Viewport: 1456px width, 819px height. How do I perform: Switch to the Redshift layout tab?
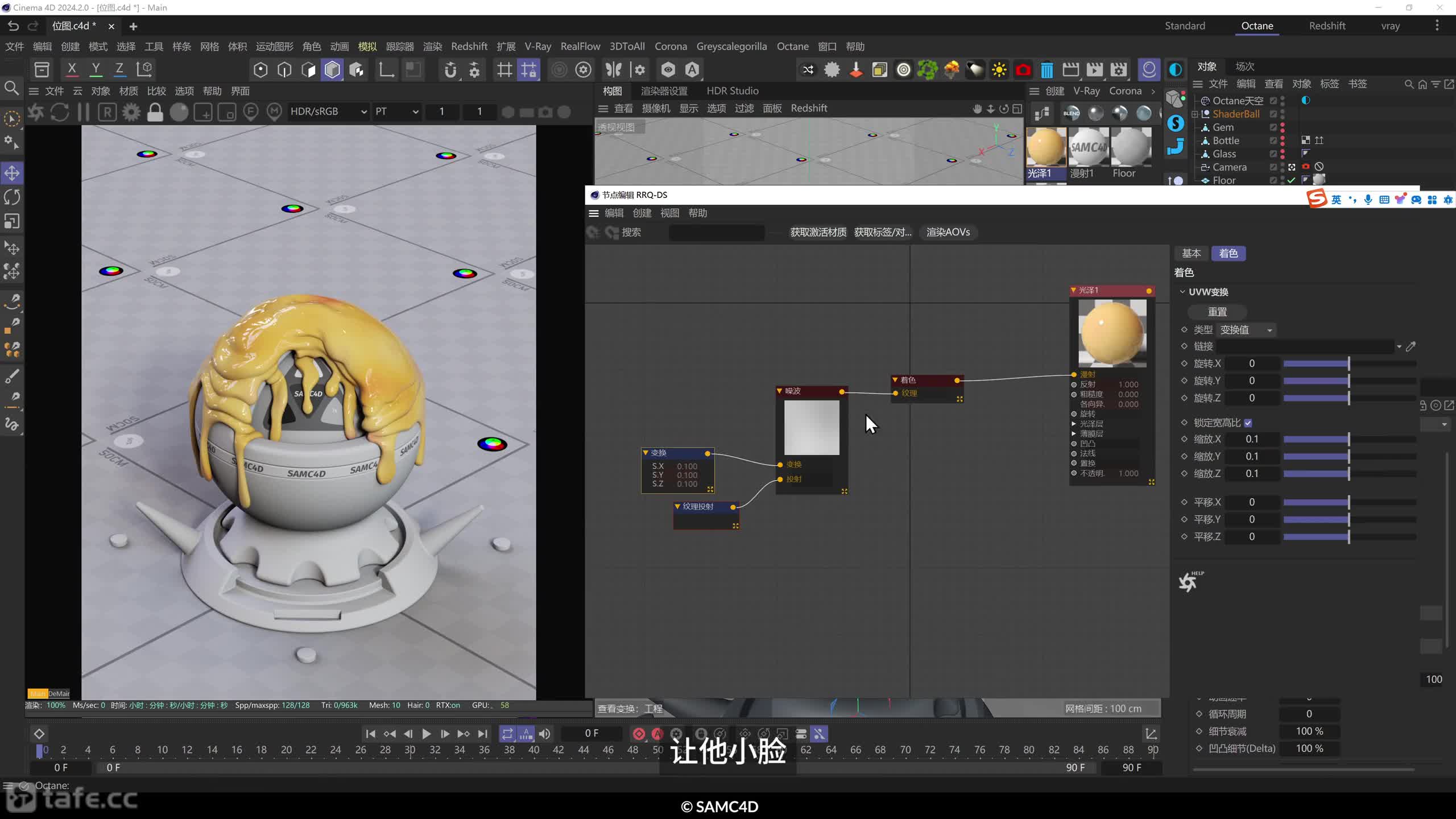coord(1327,26)
